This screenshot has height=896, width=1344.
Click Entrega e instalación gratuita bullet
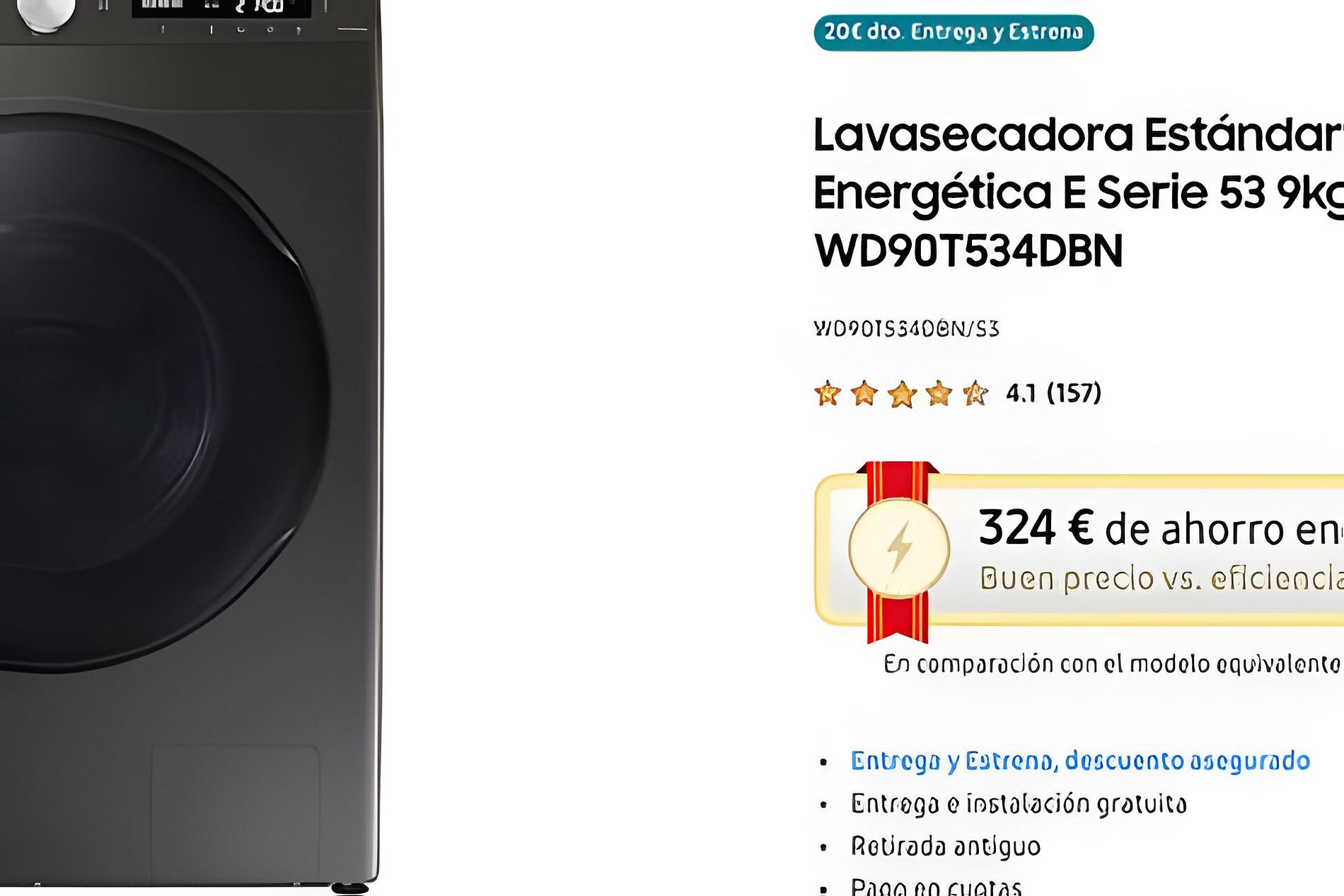[1019, 804]
